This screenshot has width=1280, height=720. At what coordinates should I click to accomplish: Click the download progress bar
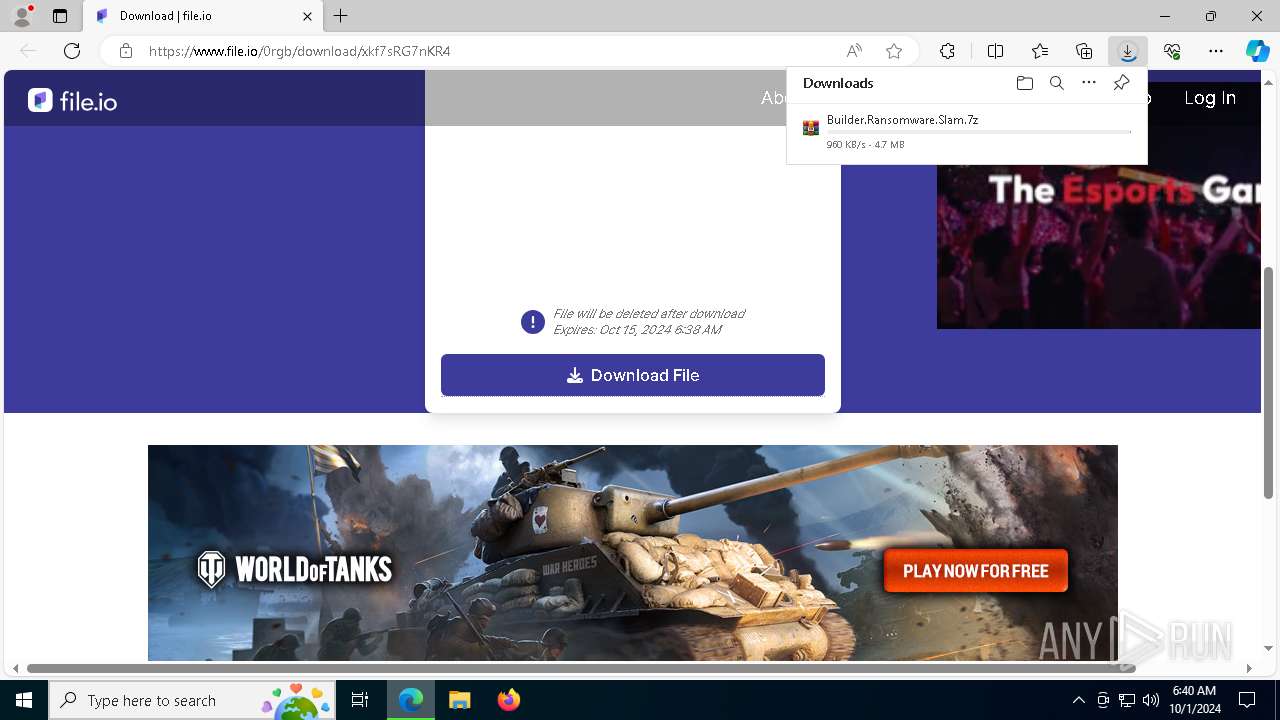click(x=979, y=132)
